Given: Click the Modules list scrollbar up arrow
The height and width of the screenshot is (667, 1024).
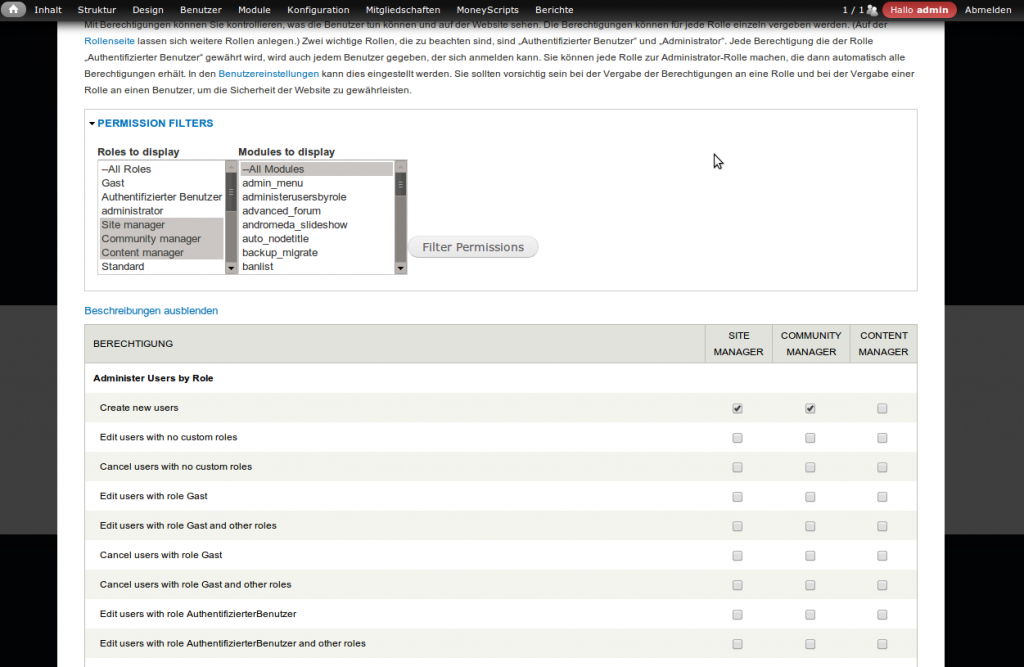Looking at the screenshot, I should click(401, 167).
